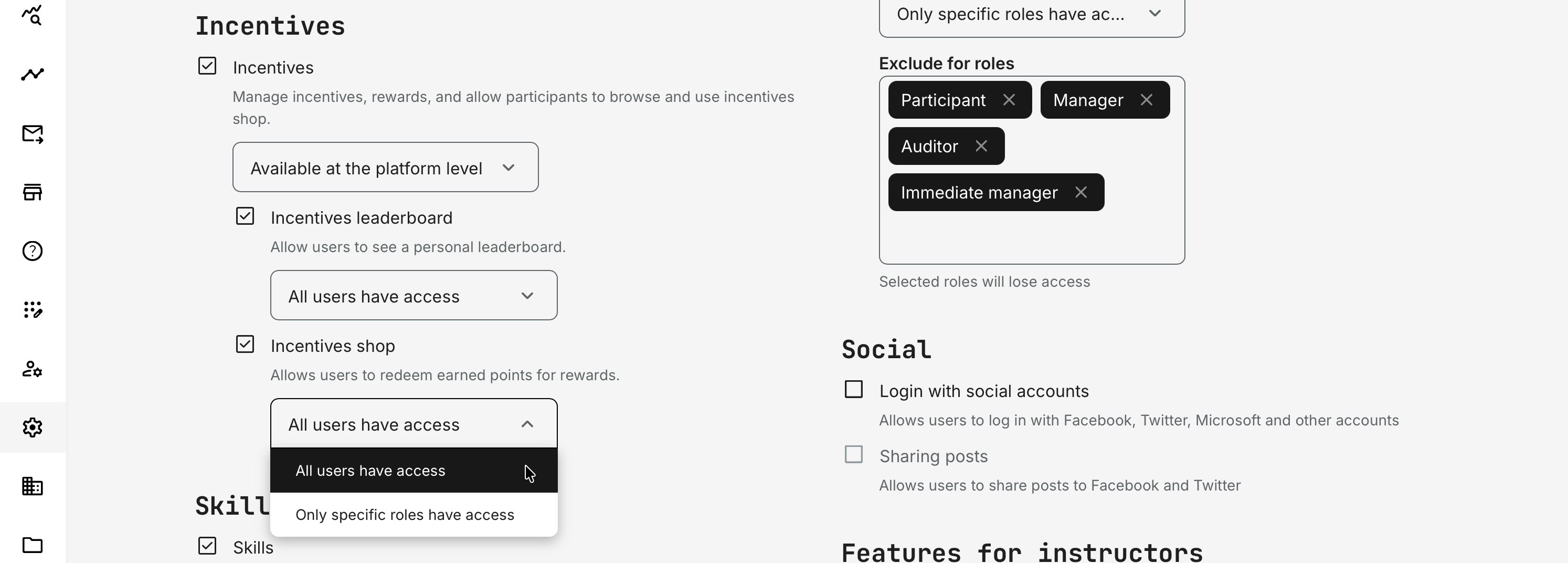Open the outgoing mail icon

(33, 134)
